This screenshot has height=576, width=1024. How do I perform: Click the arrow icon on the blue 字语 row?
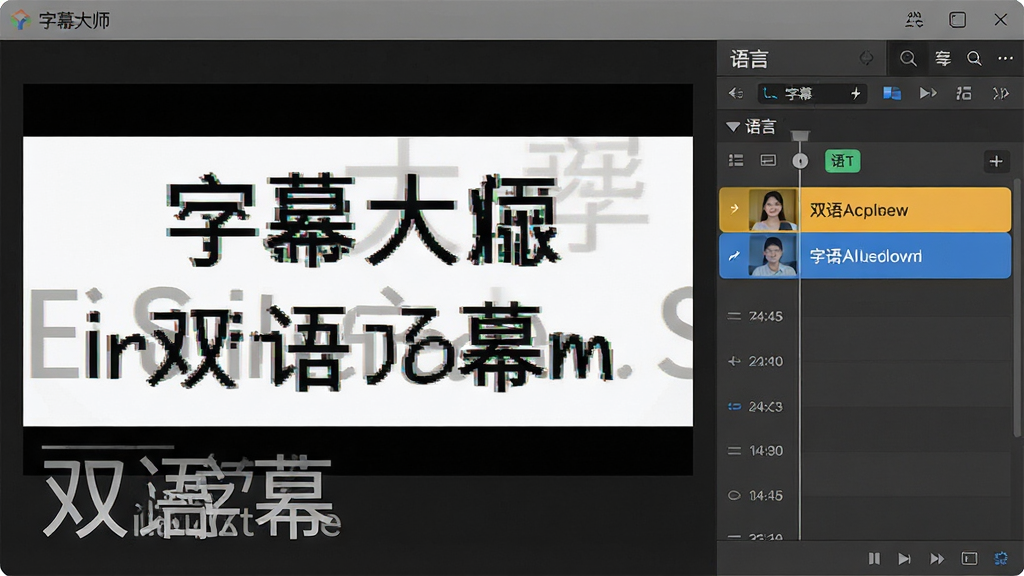point(735,256)
